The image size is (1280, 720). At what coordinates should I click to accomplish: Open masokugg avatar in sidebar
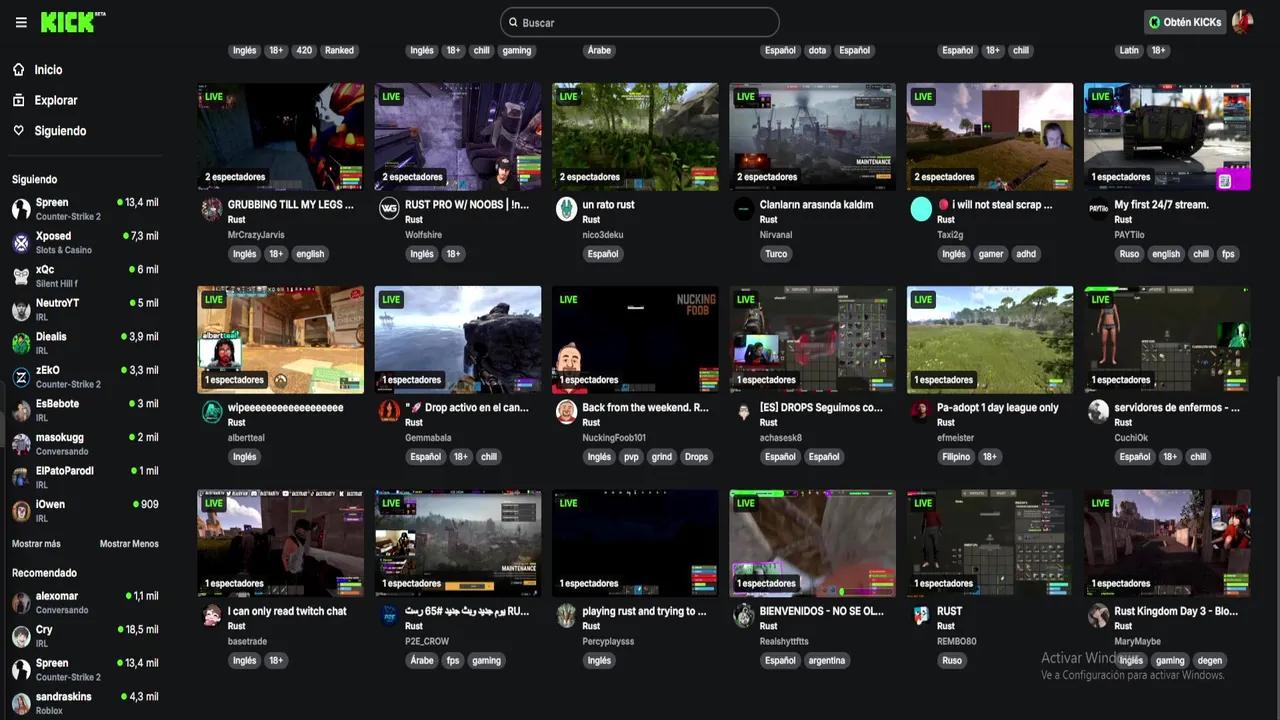point(21,444)
